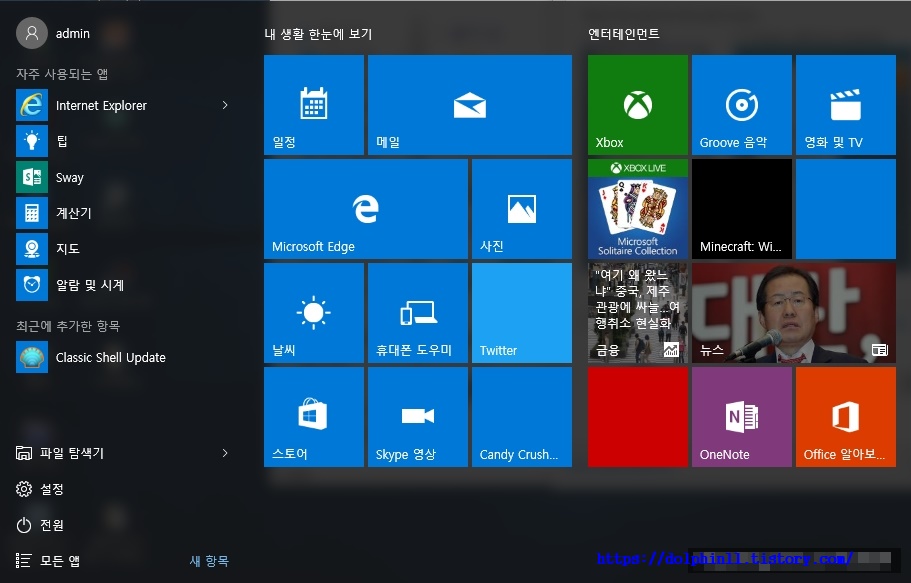
Task: Open the 금융 finance news tile
Action: pos(638,313)
